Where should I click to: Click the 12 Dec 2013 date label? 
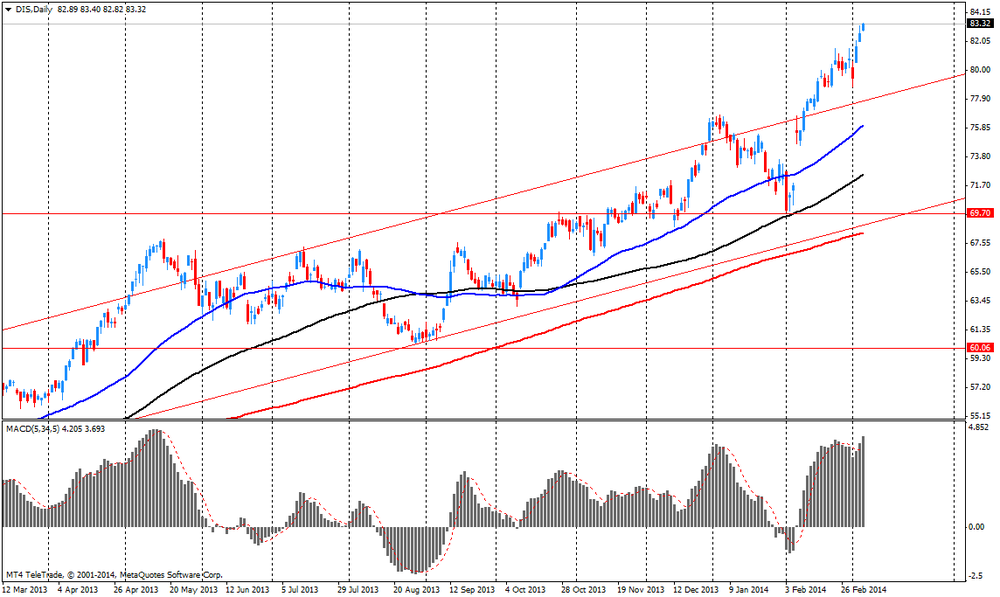coord(696,589)
